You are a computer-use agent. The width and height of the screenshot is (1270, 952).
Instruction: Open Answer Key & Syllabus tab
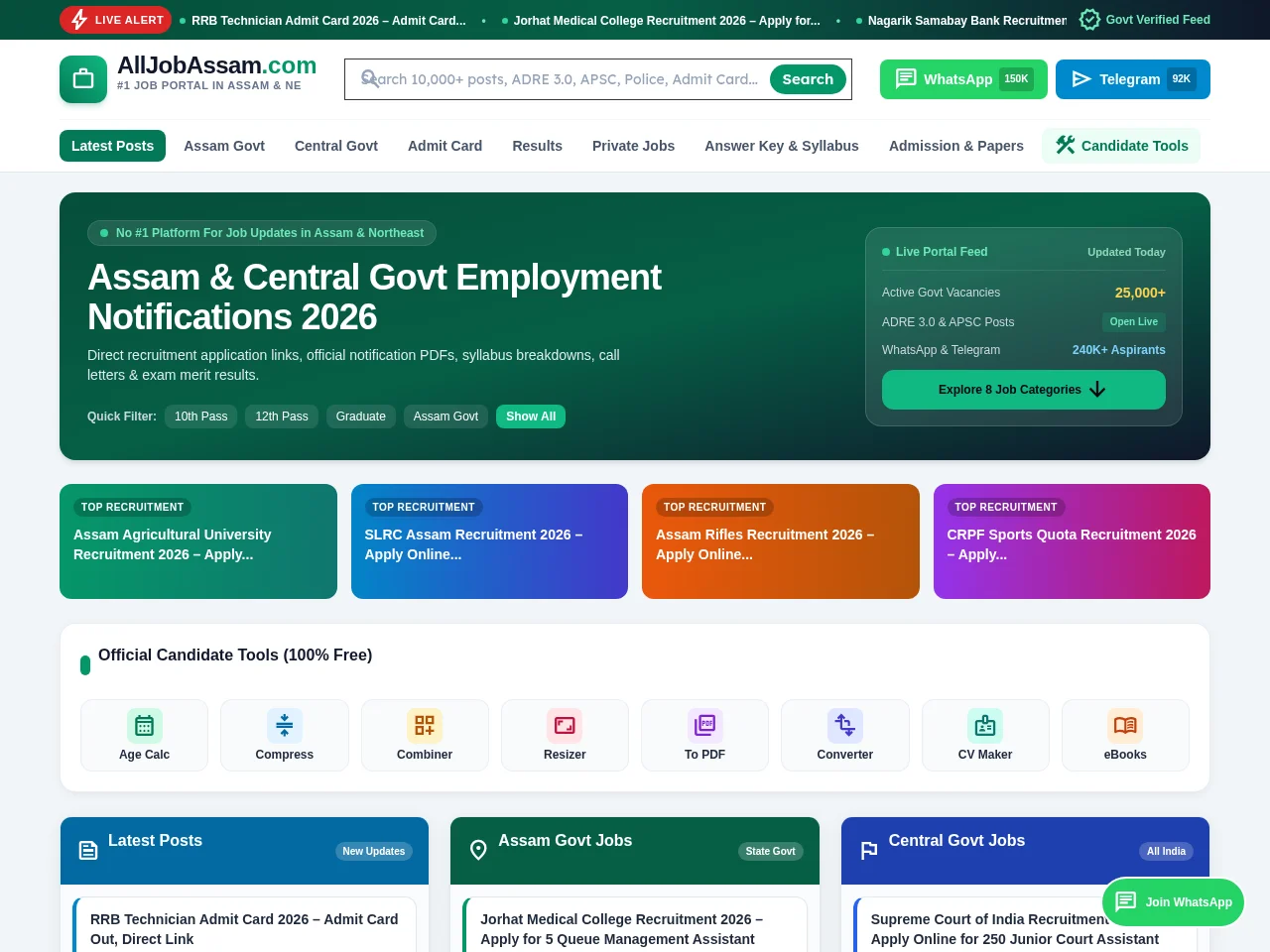[782, 146]
